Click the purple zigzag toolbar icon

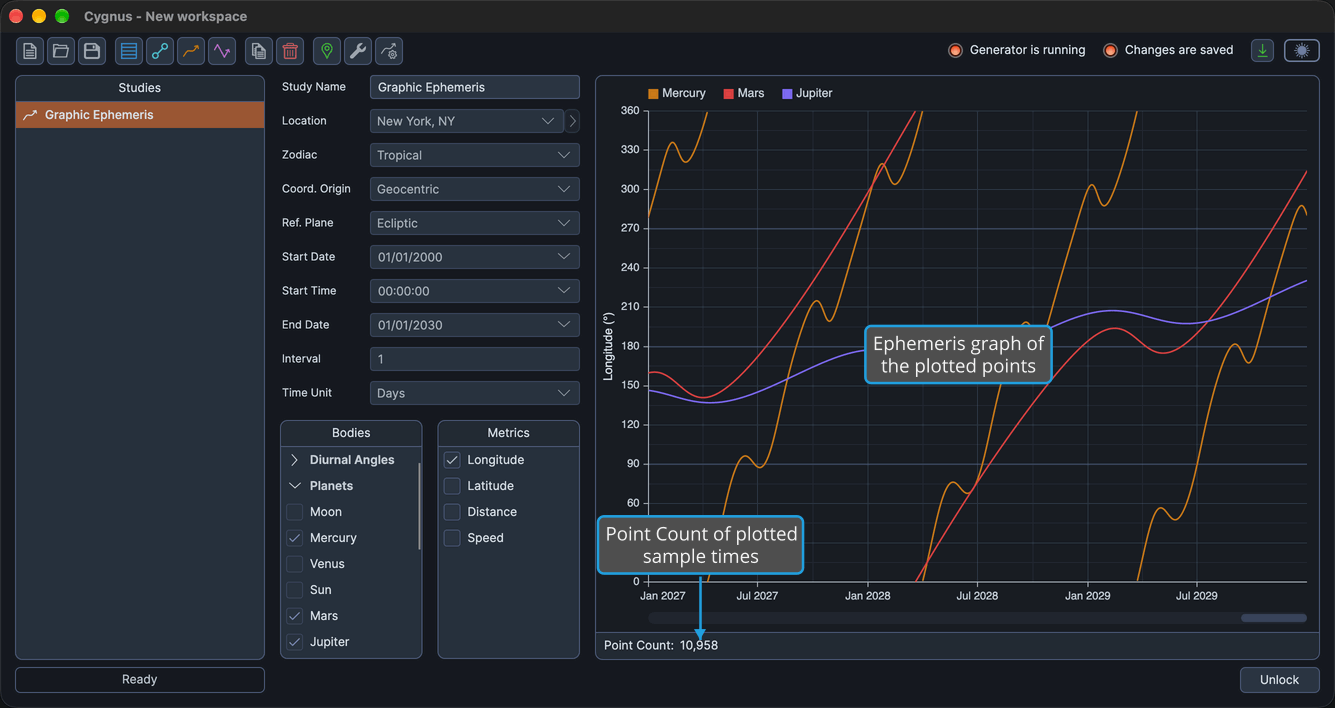[222, 51]
